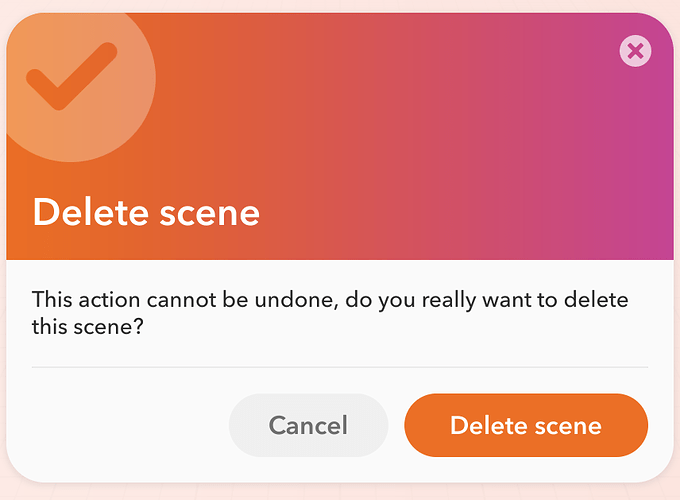
Task: Click the divider line above the buttons
Action: (x=340, y=367)
